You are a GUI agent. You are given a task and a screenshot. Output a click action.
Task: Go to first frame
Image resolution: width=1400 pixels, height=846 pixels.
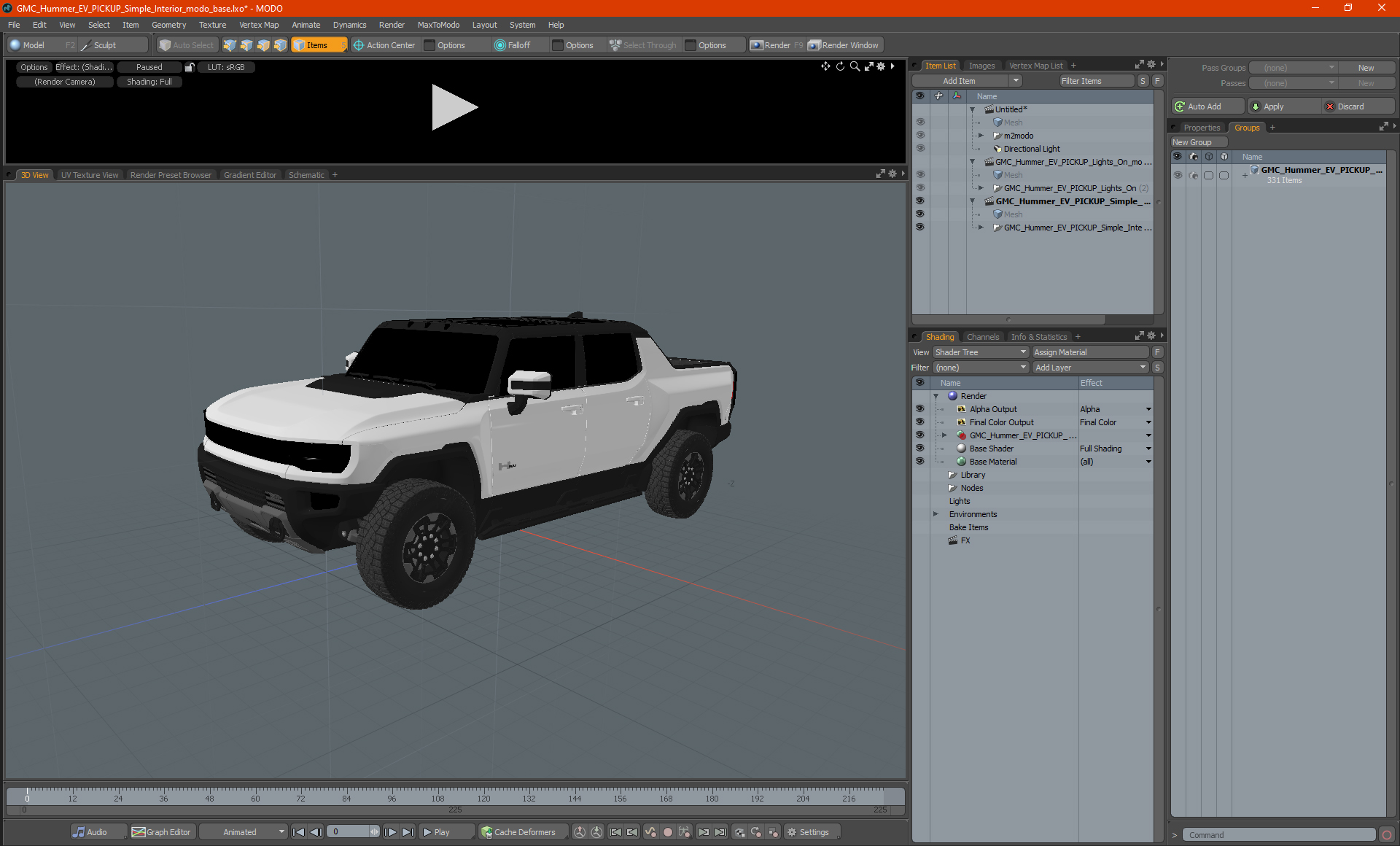pos(298,832)
